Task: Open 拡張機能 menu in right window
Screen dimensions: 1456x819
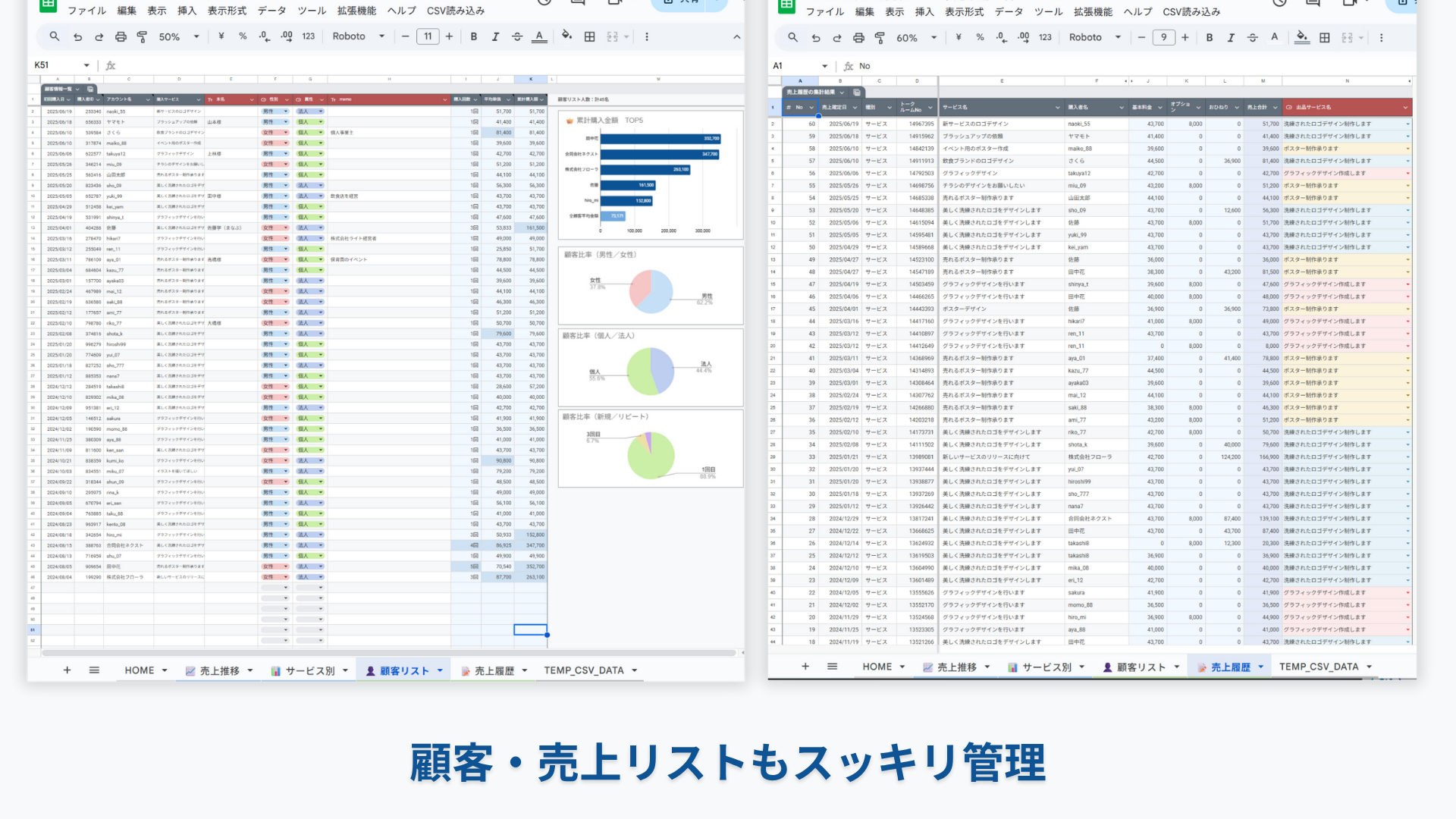Action: click(1093, 11)
